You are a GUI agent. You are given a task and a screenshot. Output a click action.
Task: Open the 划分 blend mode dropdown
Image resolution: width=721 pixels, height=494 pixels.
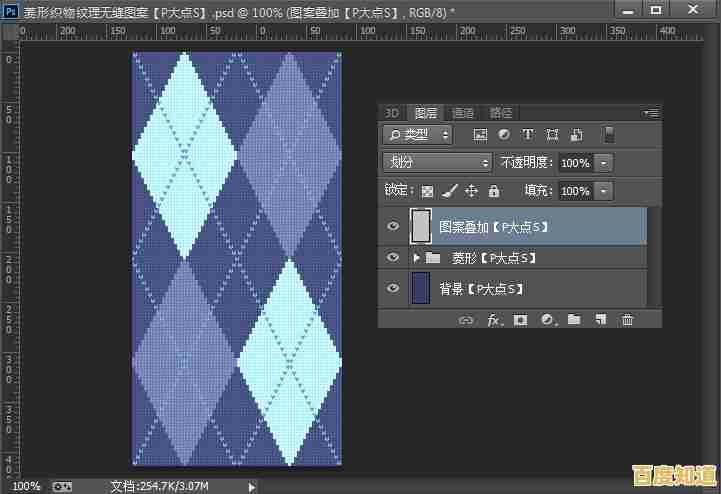point(438,162)
